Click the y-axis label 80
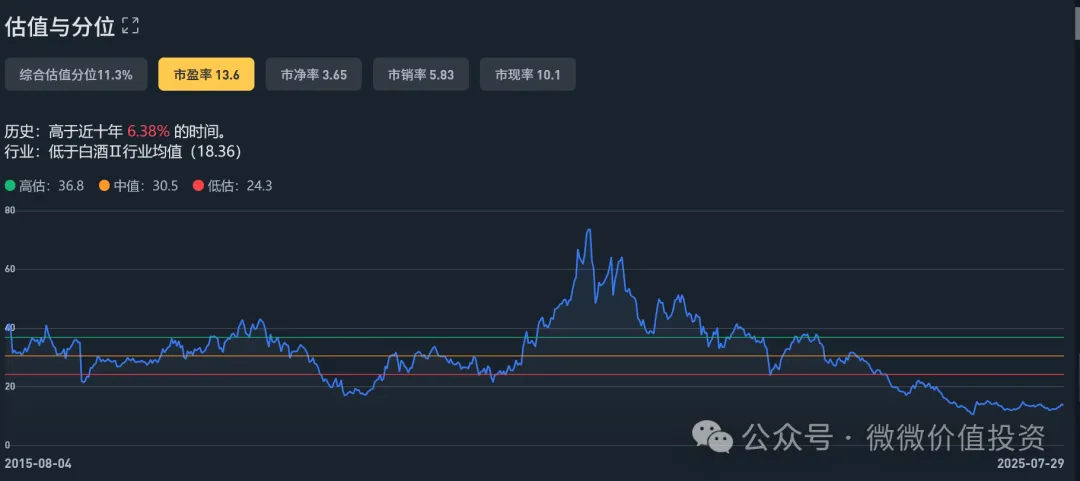 (10, 210)
